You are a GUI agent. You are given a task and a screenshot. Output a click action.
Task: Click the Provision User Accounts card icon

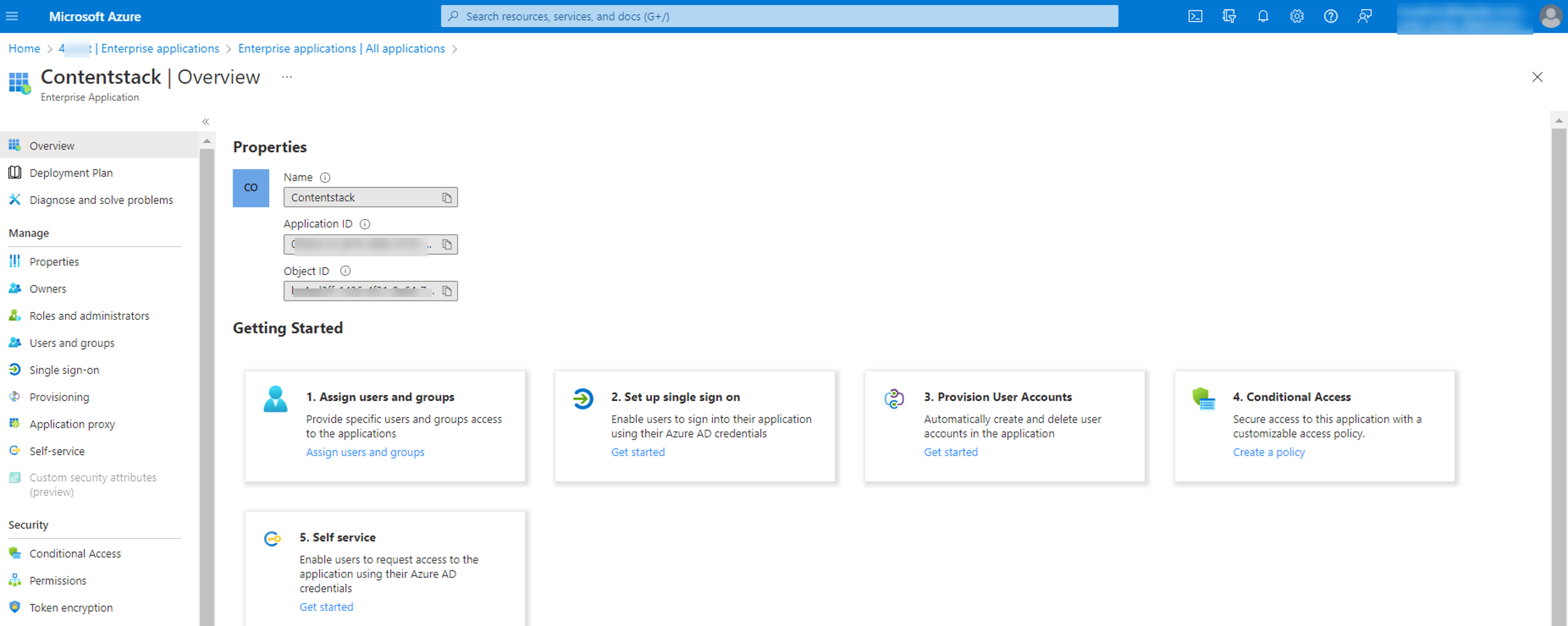[x=894, y=399]
